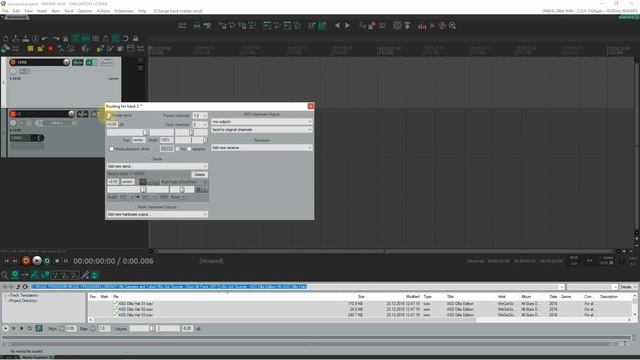Select the ms radio button

[178, 149]
